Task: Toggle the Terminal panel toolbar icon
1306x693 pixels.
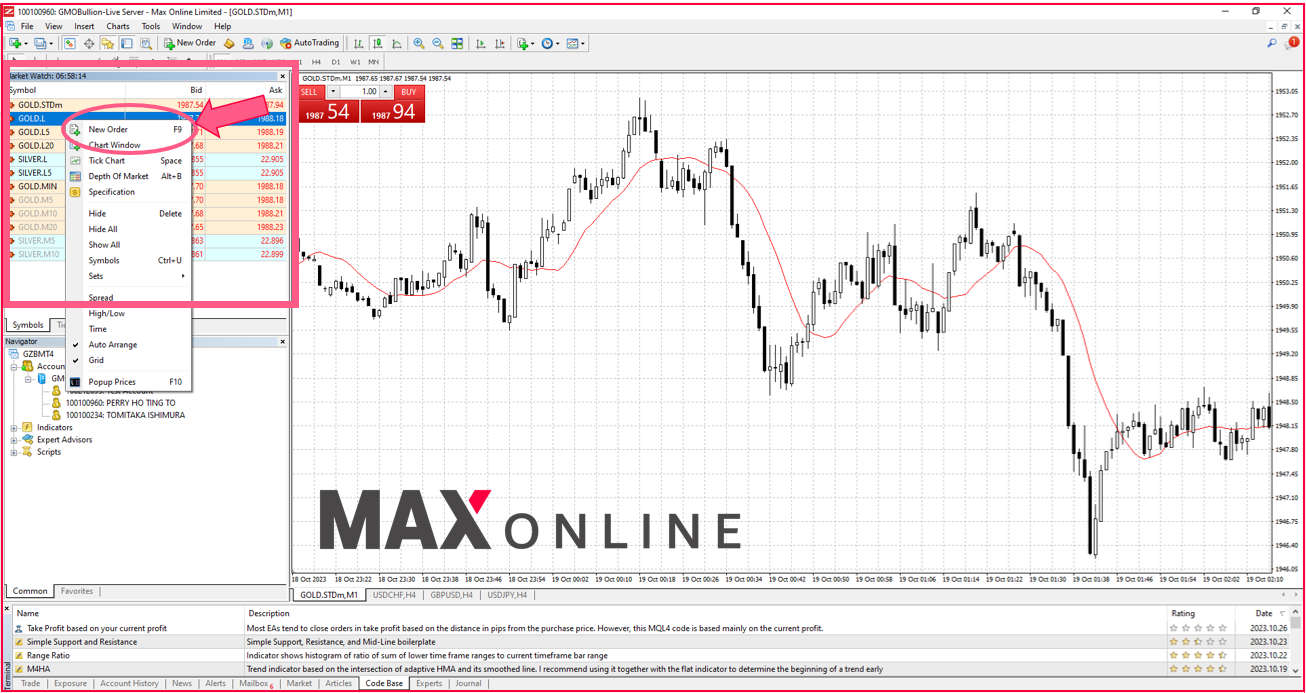Action: 126,43
